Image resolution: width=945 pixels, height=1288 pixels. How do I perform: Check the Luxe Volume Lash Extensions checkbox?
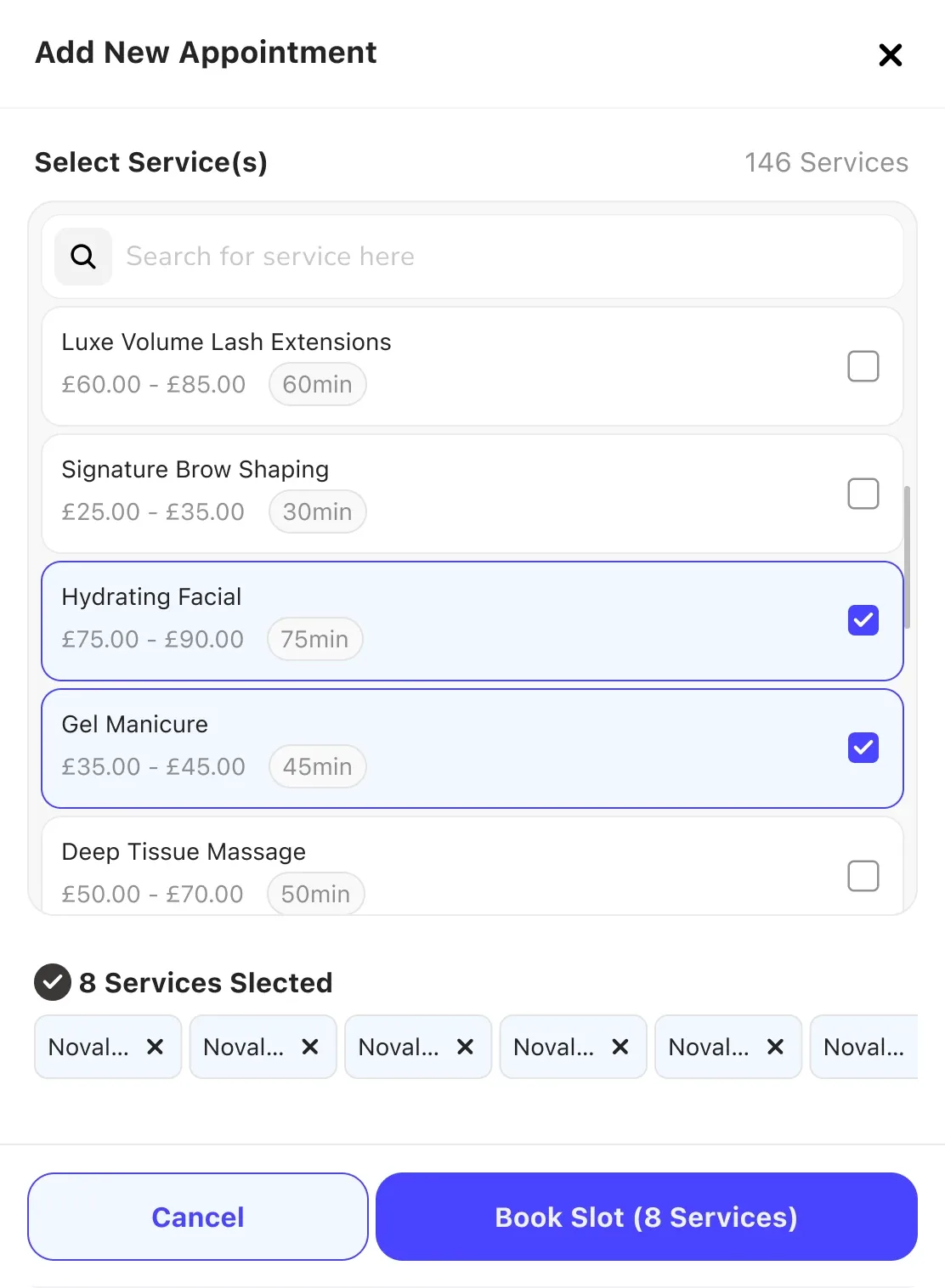[863, 366]
